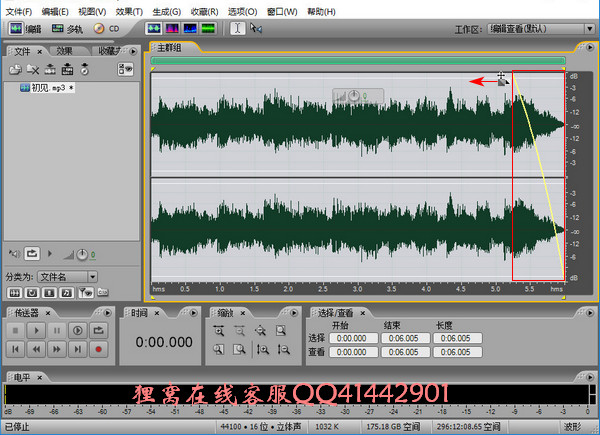The width and height of the screenshot is (600, 435).
Task: Click the green horizontal zoom scrollbar
Action: 358,60
